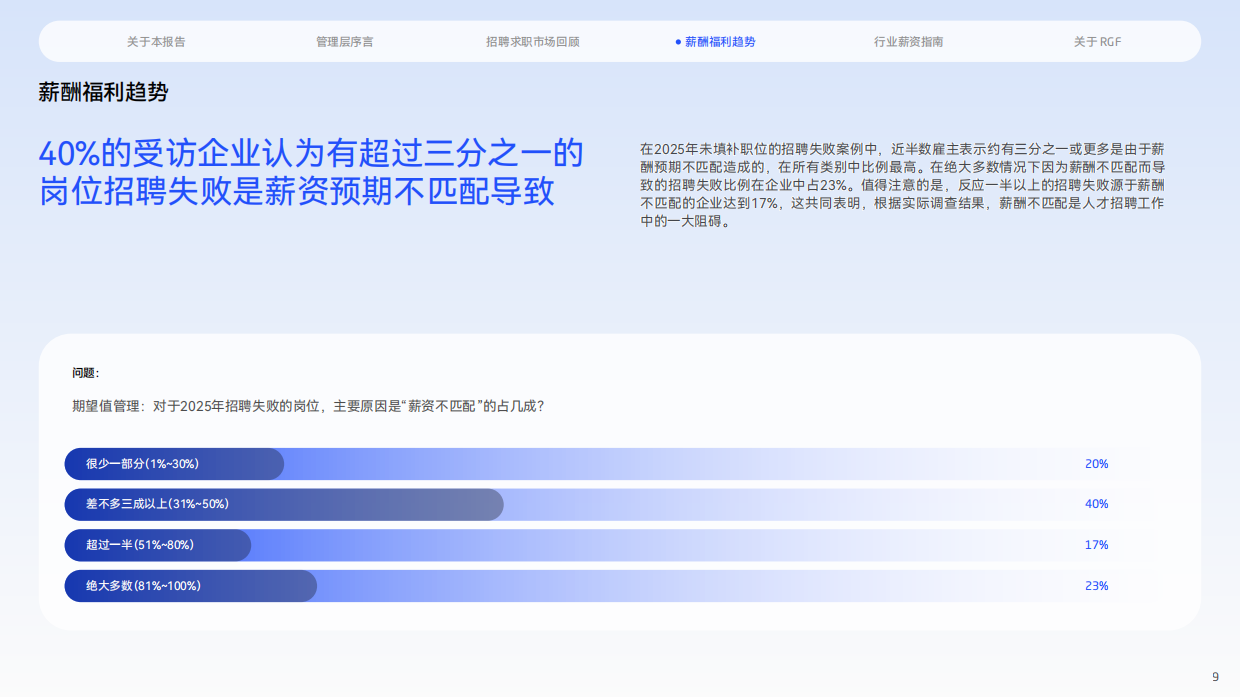This screenshot has width=1240, height=697.
Task: Select the 17% percentage value
Action: coord(1096,545)
